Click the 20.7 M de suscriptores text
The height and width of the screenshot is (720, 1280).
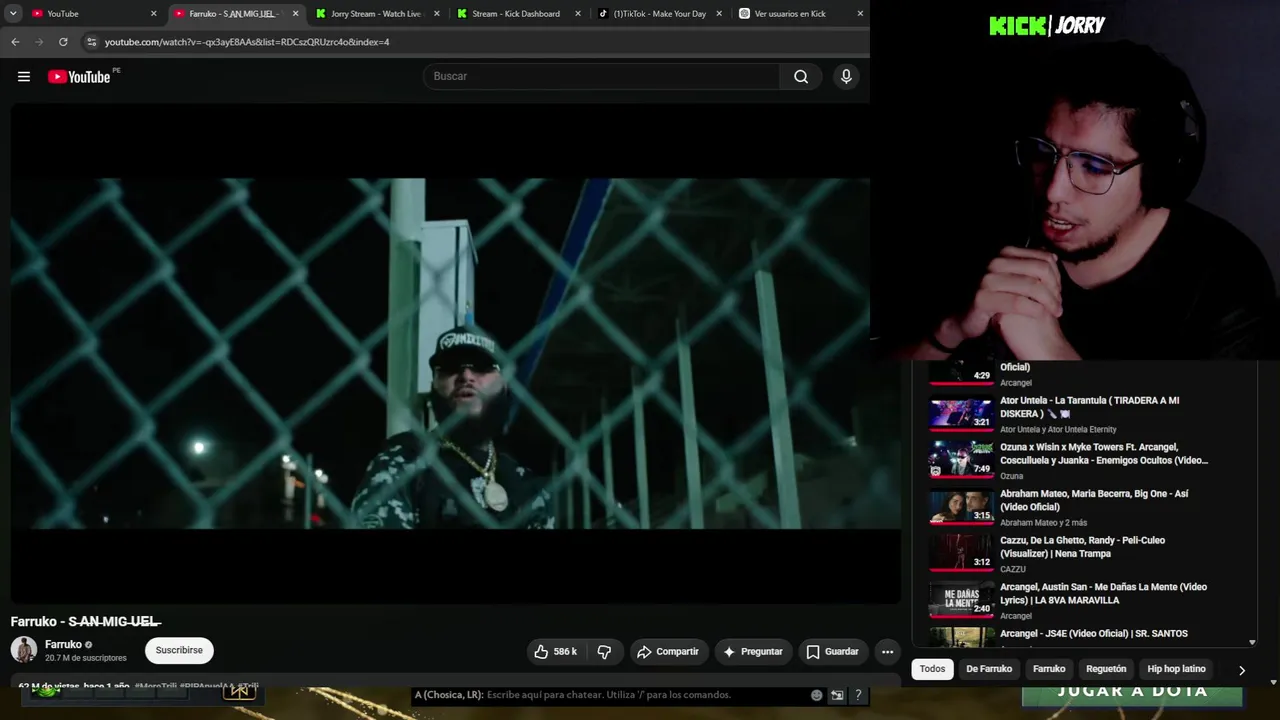86,658
